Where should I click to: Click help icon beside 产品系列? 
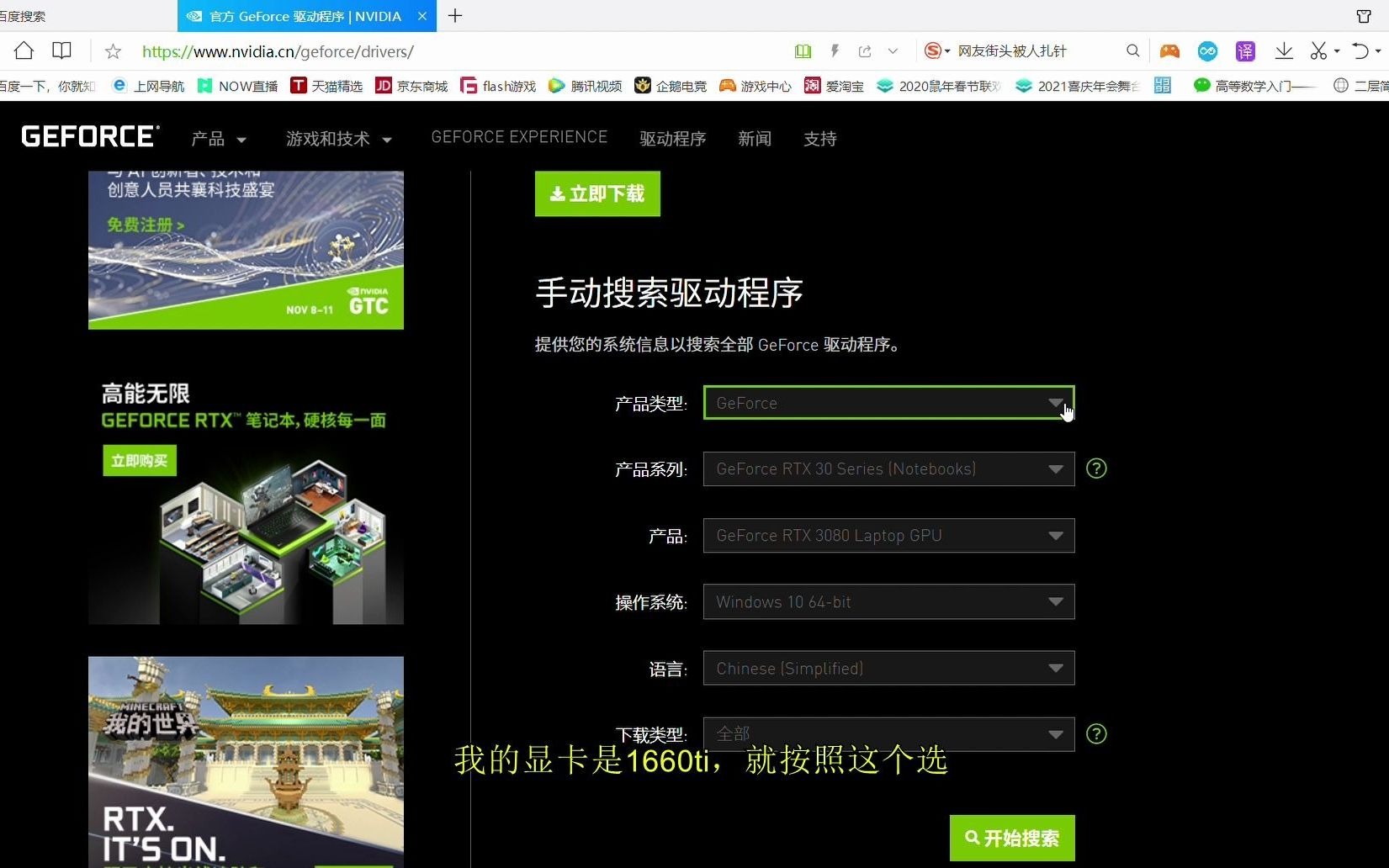(1096, 468)
